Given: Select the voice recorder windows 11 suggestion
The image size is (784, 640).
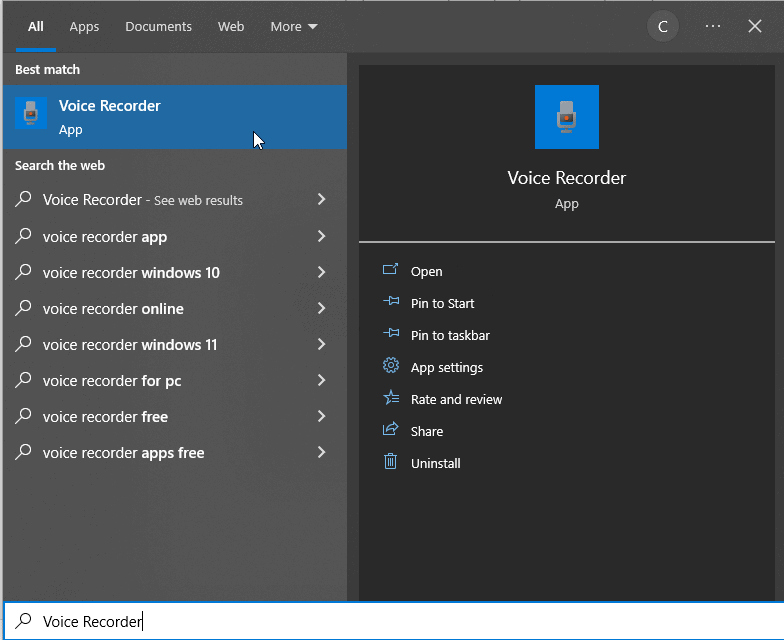Looking at the screenshot, I should click(x=174, y=344).
